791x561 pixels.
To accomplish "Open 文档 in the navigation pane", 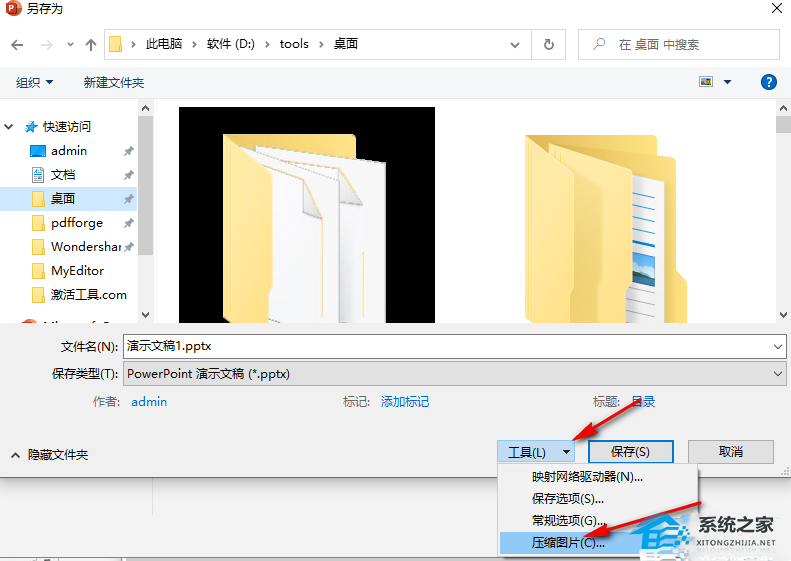I will [x=63, y=175].
